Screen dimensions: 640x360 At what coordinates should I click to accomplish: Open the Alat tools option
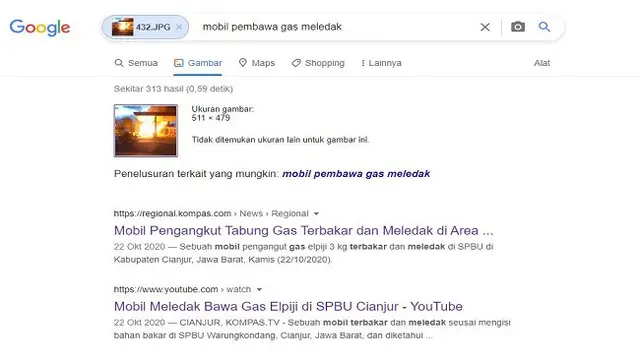tap(542, 63)
